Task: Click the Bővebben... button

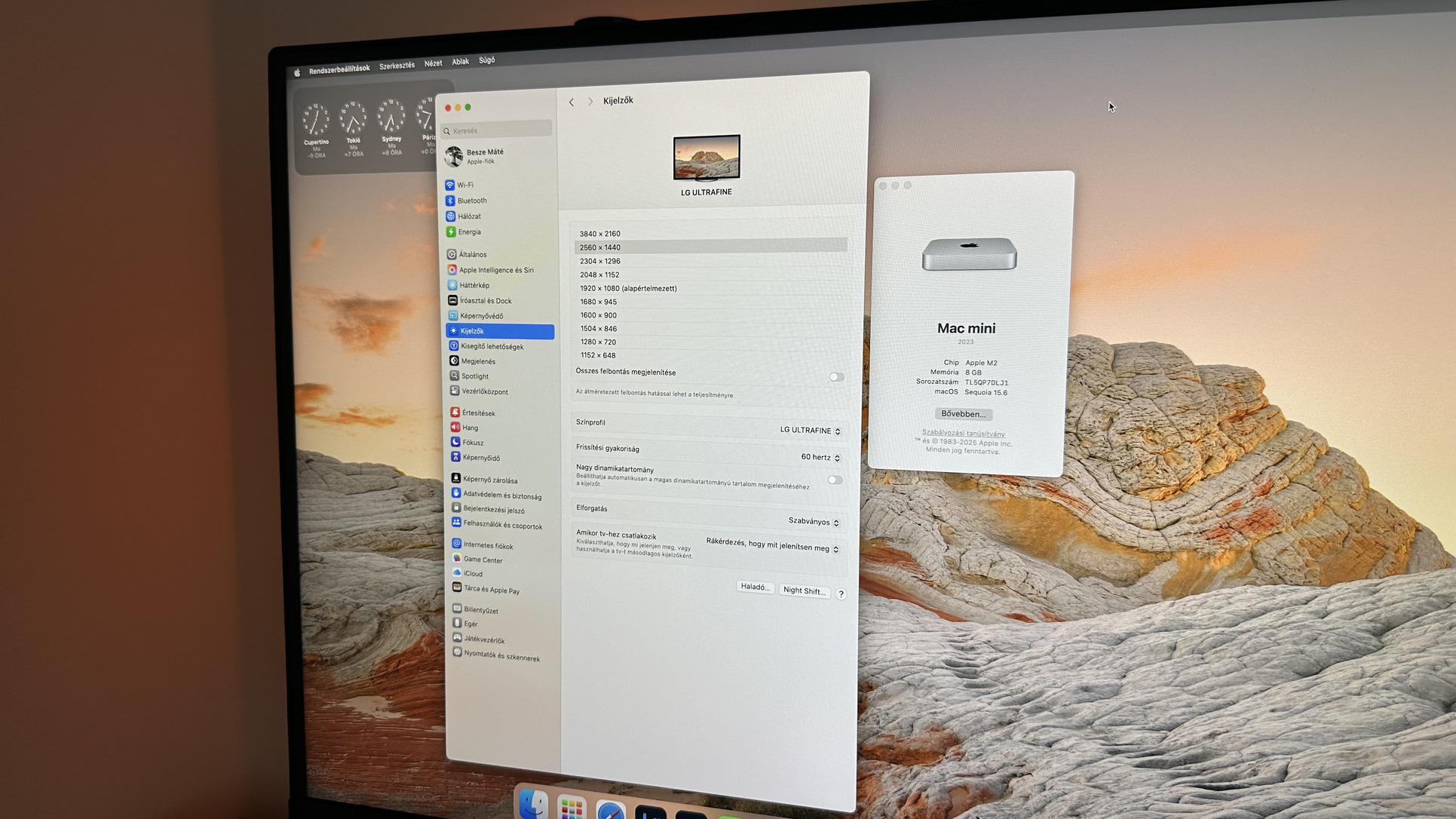Action: point(963,414)
